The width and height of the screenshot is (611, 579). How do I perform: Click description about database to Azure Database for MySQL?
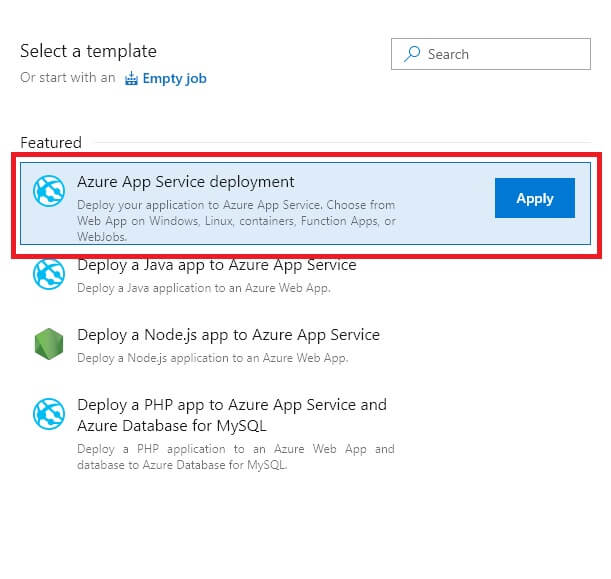point(236,457)
